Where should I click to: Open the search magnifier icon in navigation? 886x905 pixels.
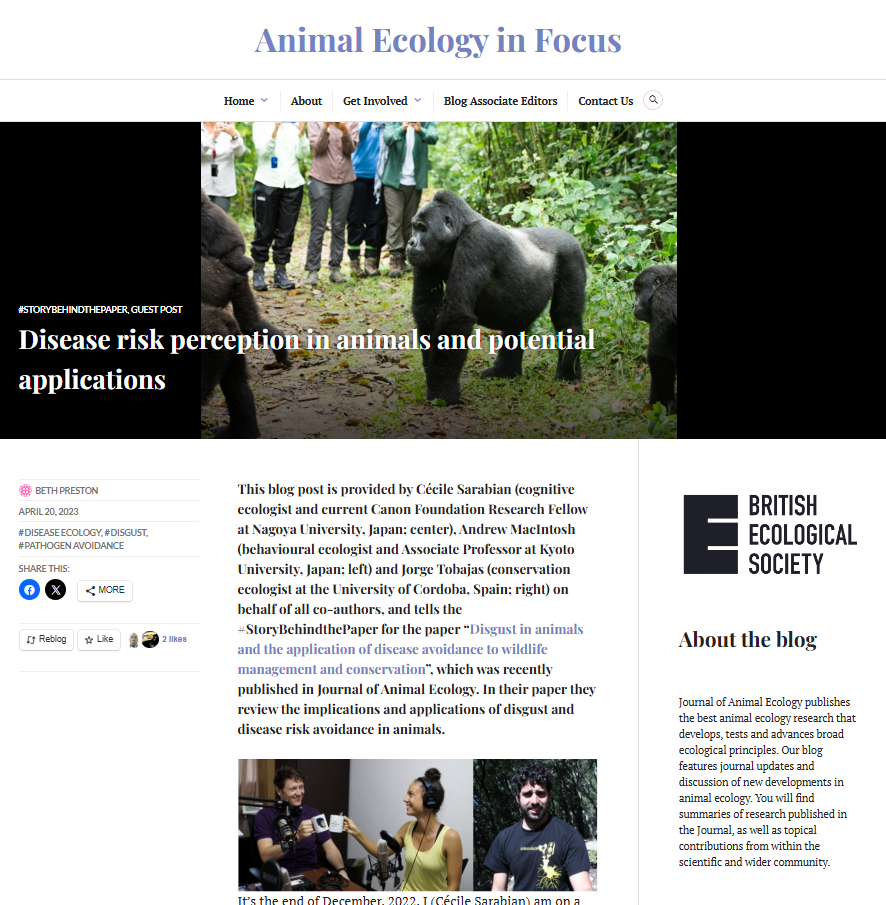click(x=653, y=100)
